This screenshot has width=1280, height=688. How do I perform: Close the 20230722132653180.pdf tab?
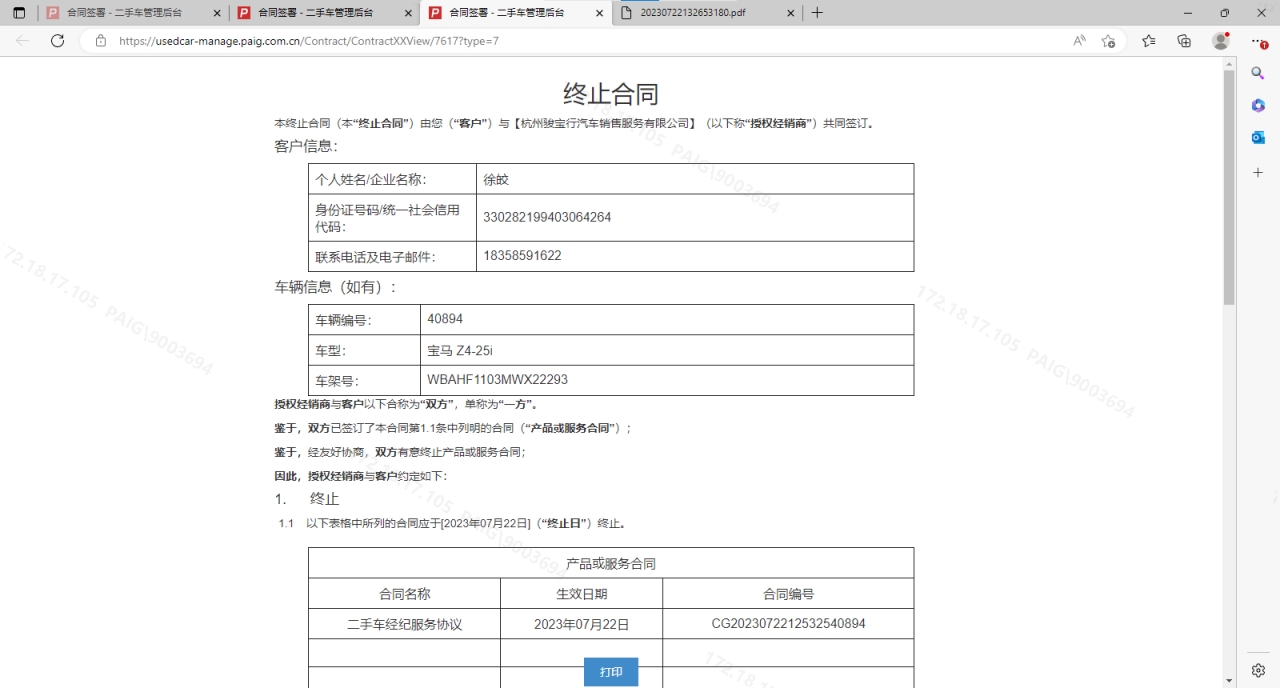tap(790, 13)
